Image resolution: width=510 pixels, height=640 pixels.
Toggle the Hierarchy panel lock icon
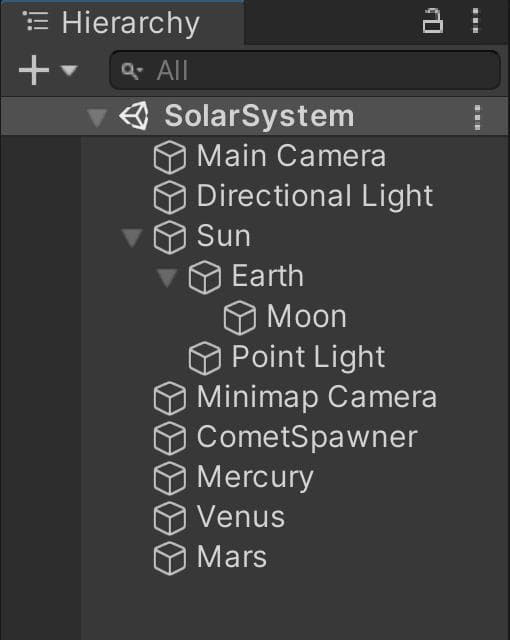tap(432, 21)
